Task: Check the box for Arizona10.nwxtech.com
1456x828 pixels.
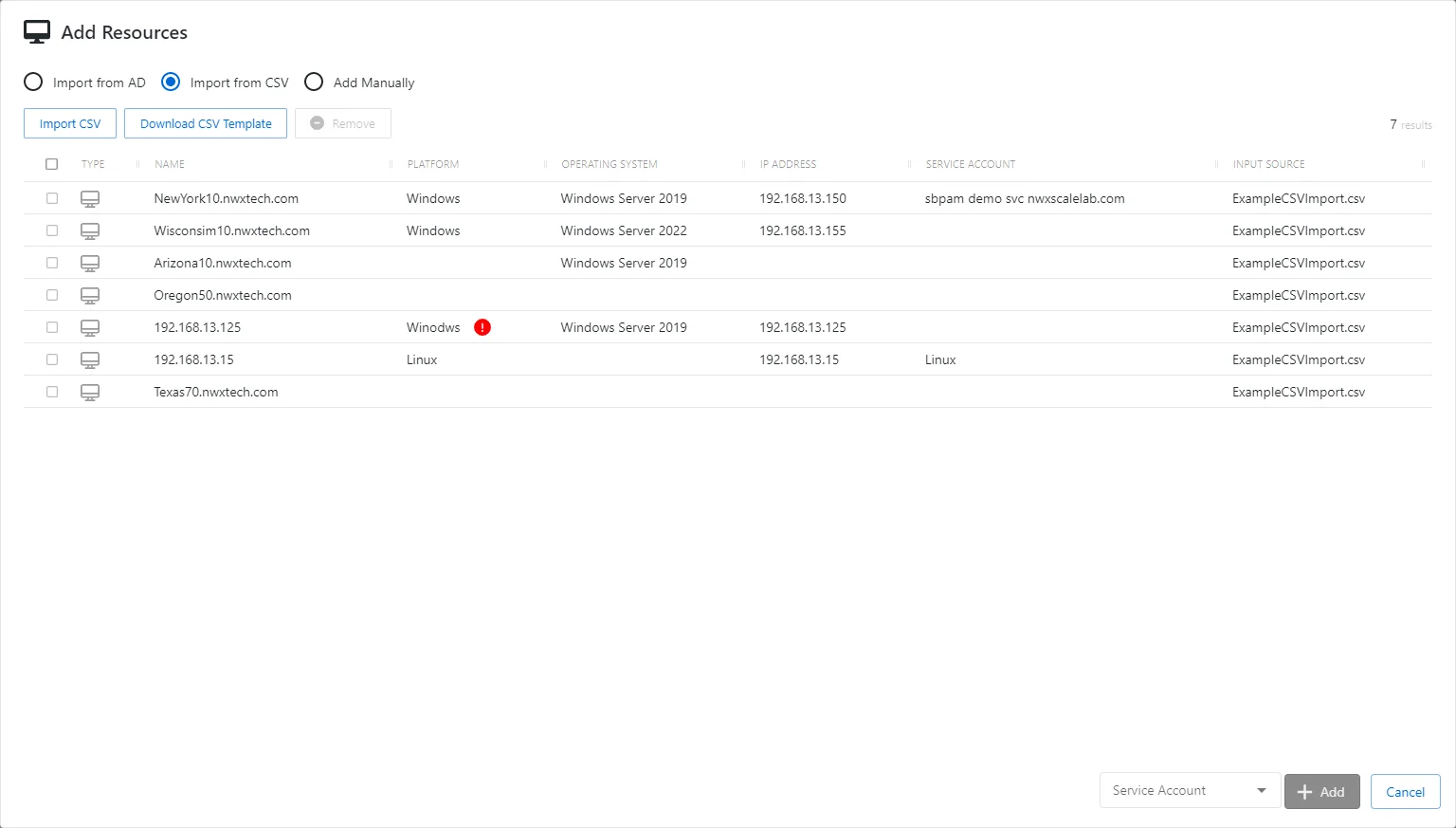Action: click(52, 263)
